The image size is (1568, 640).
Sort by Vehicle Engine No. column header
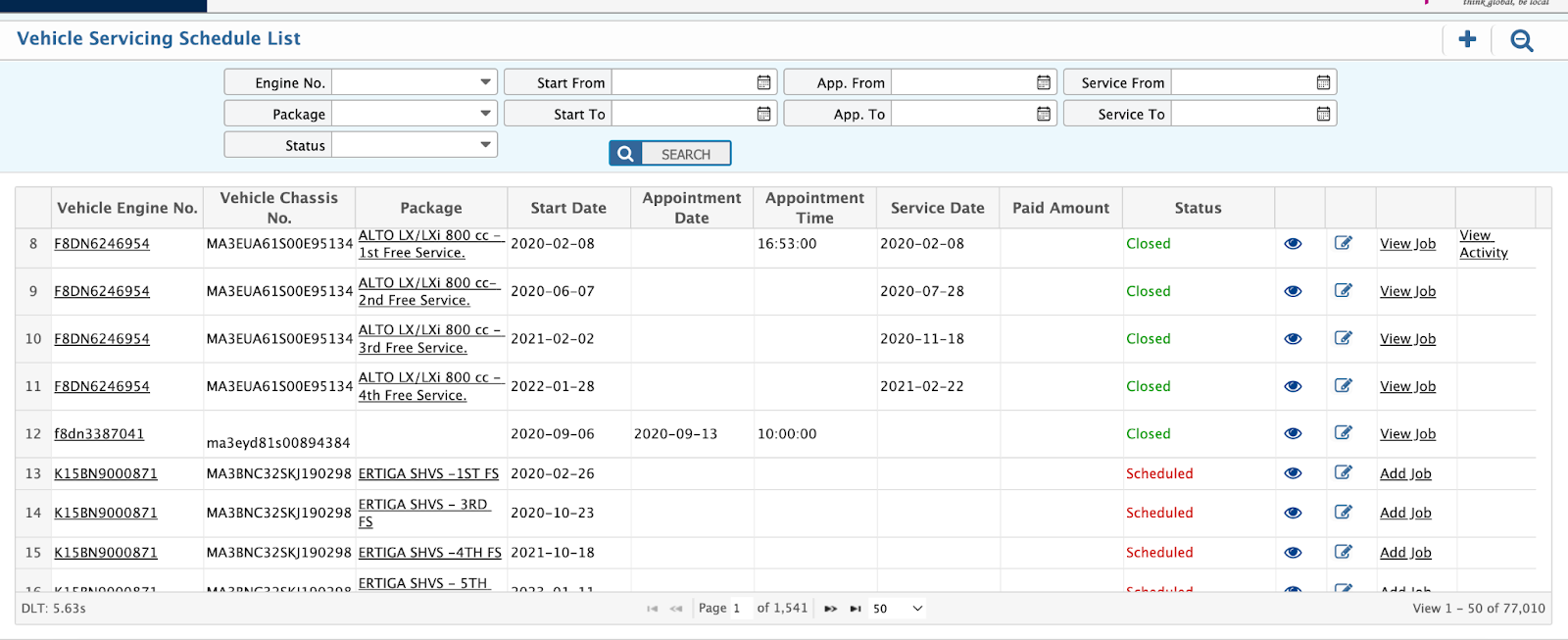pos(127,208)
